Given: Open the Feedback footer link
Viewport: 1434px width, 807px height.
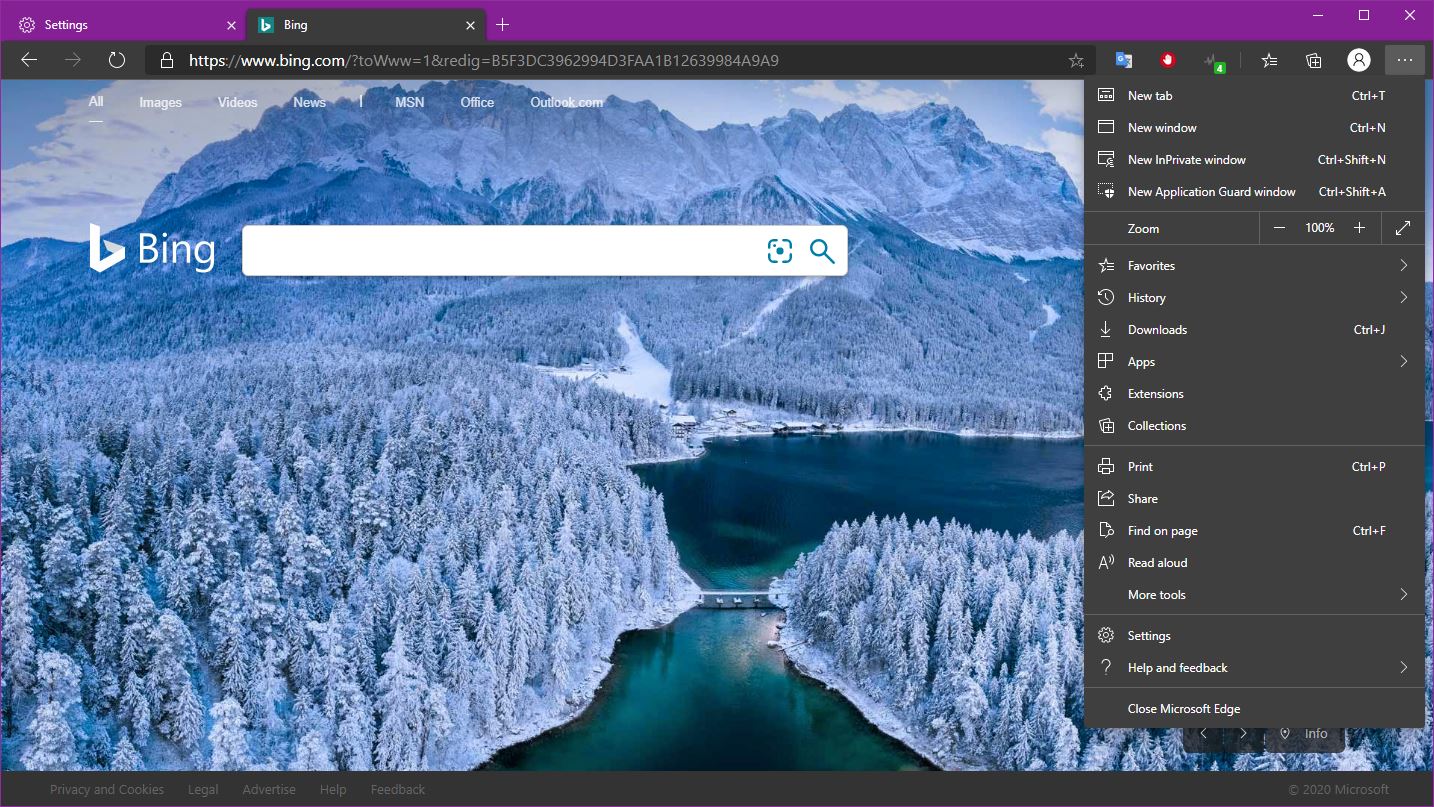Looking at the screenshot, I should click(x=398, y=789).
